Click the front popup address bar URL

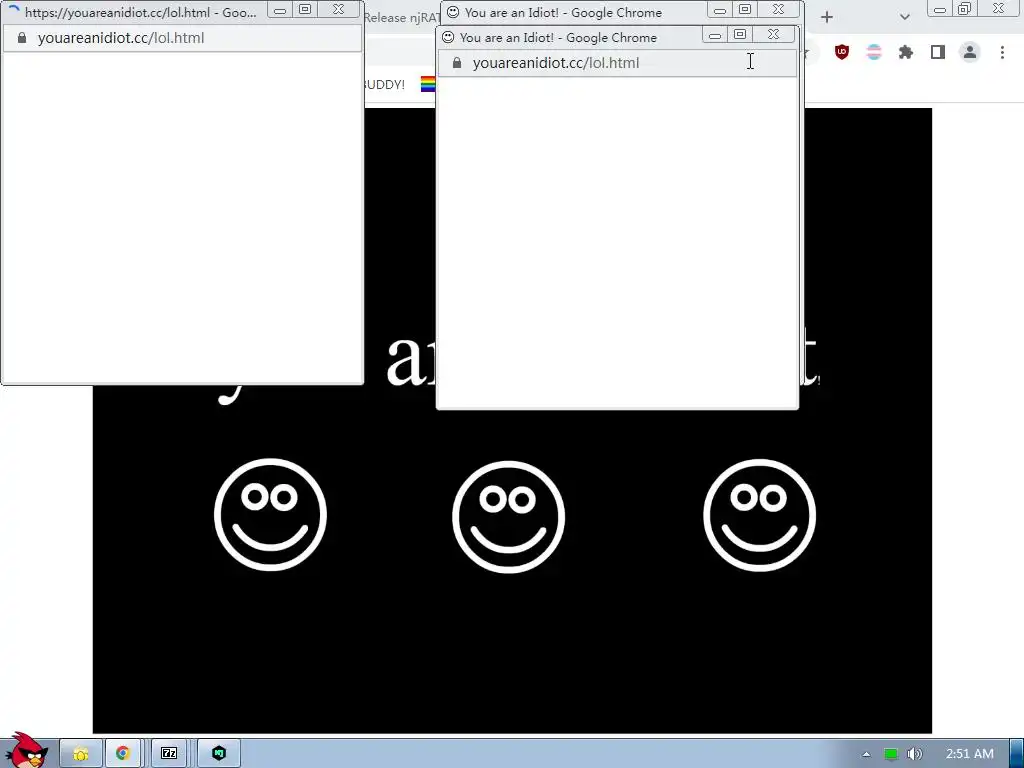[x=556, y=63]
